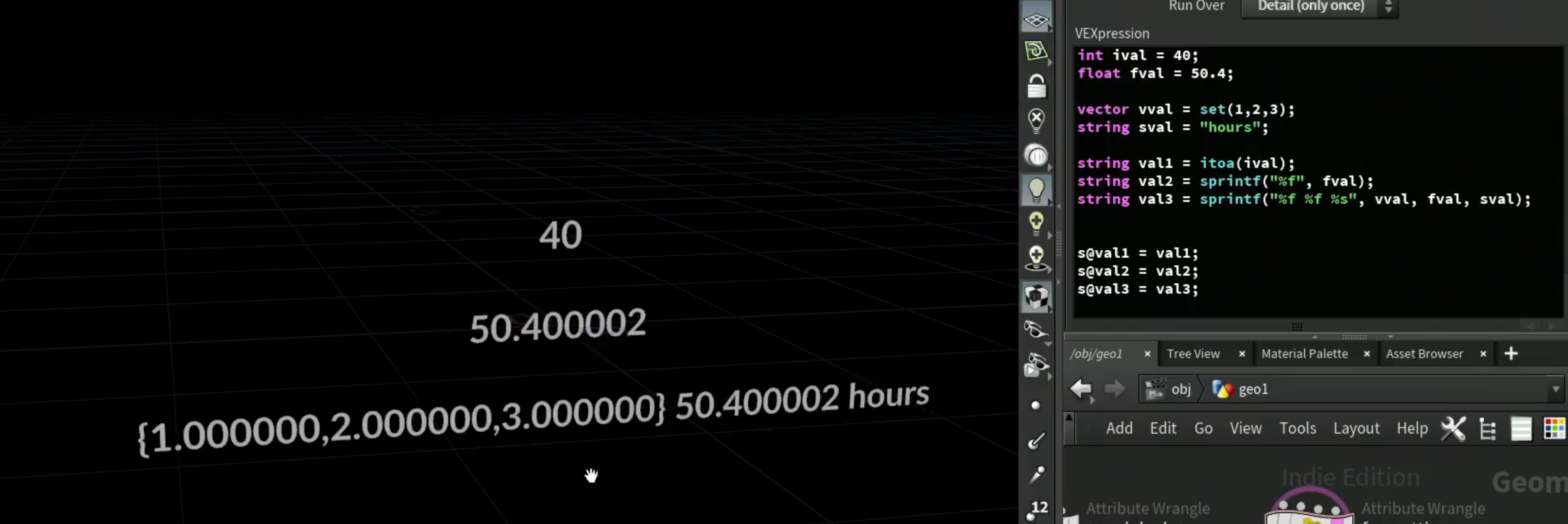Switch to the /obj/geo1 network tab
The image size is (1568, 524).
(x=1097, y=354)
